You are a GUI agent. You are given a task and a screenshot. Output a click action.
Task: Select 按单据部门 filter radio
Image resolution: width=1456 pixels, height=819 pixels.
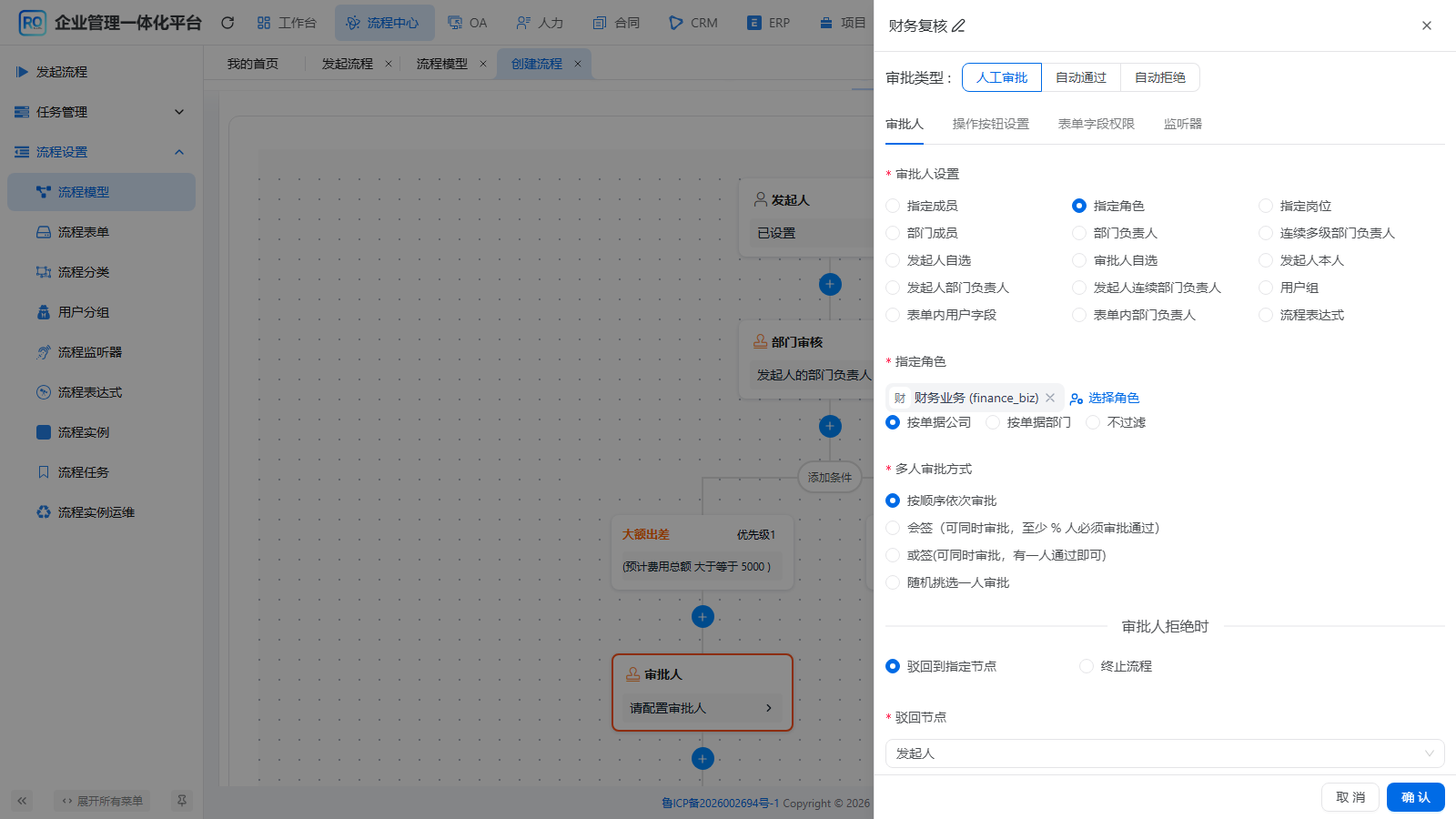pyautogui.click(x=993, y=422)
